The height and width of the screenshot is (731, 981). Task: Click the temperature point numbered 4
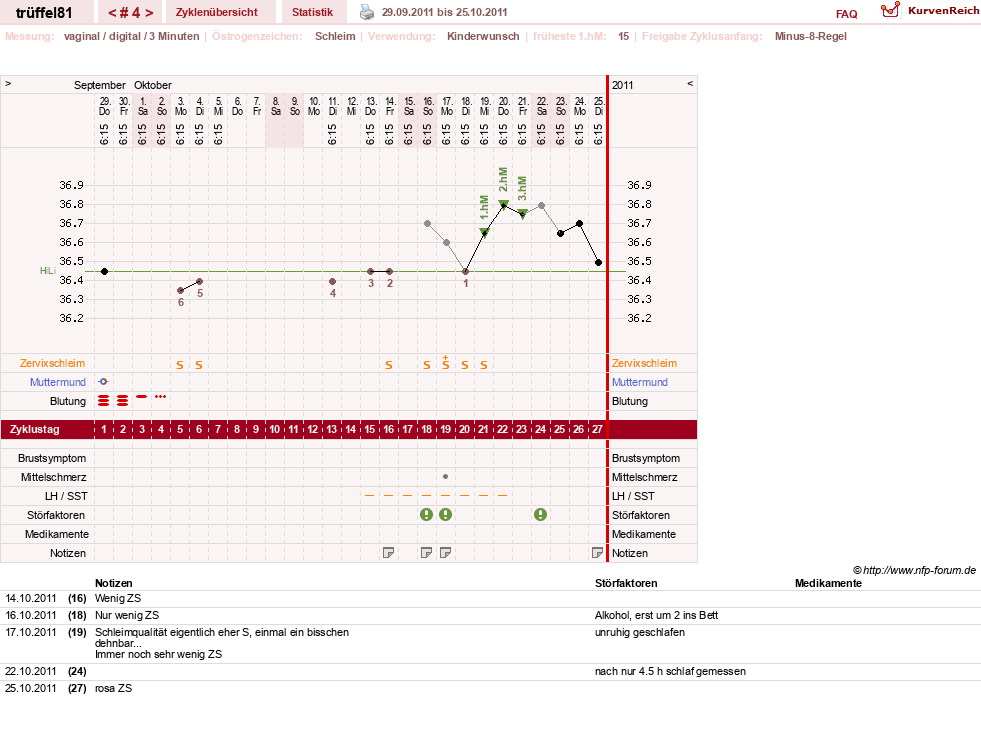[332, 282]
